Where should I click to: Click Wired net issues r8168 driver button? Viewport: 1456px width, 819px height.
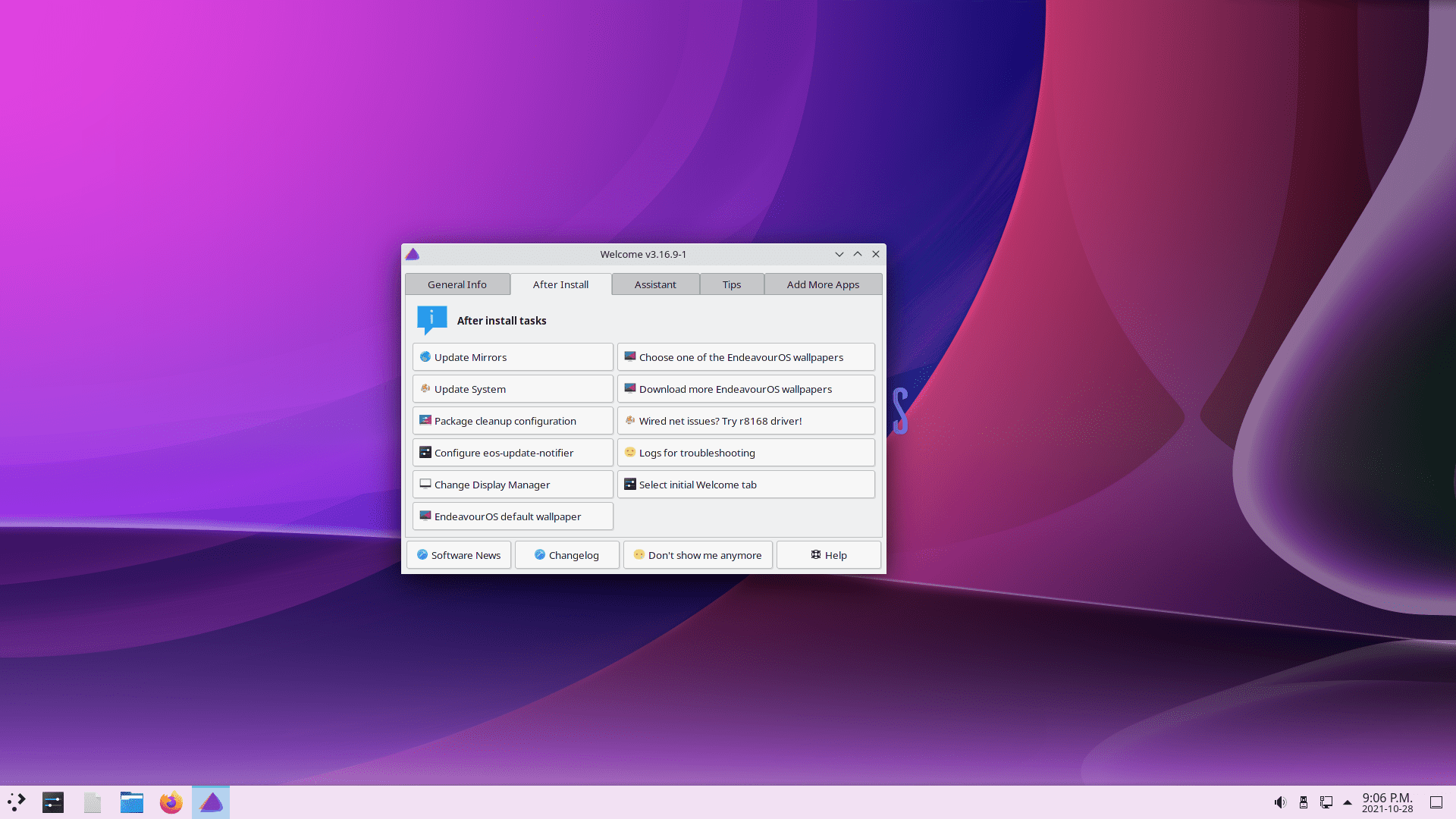pos(746,421)
